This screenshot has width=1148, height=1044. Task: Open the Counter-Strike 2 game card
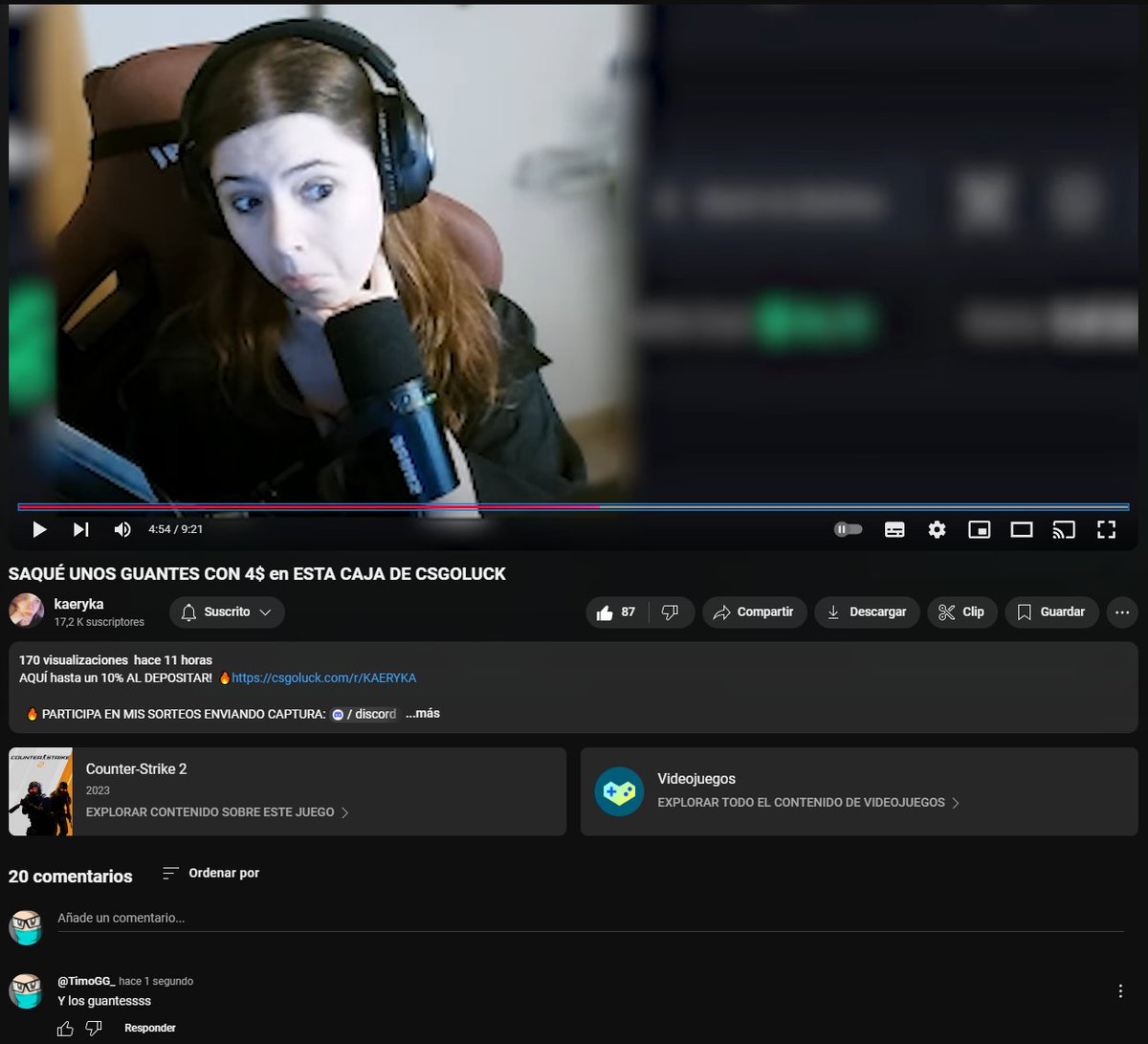(287, 791)
